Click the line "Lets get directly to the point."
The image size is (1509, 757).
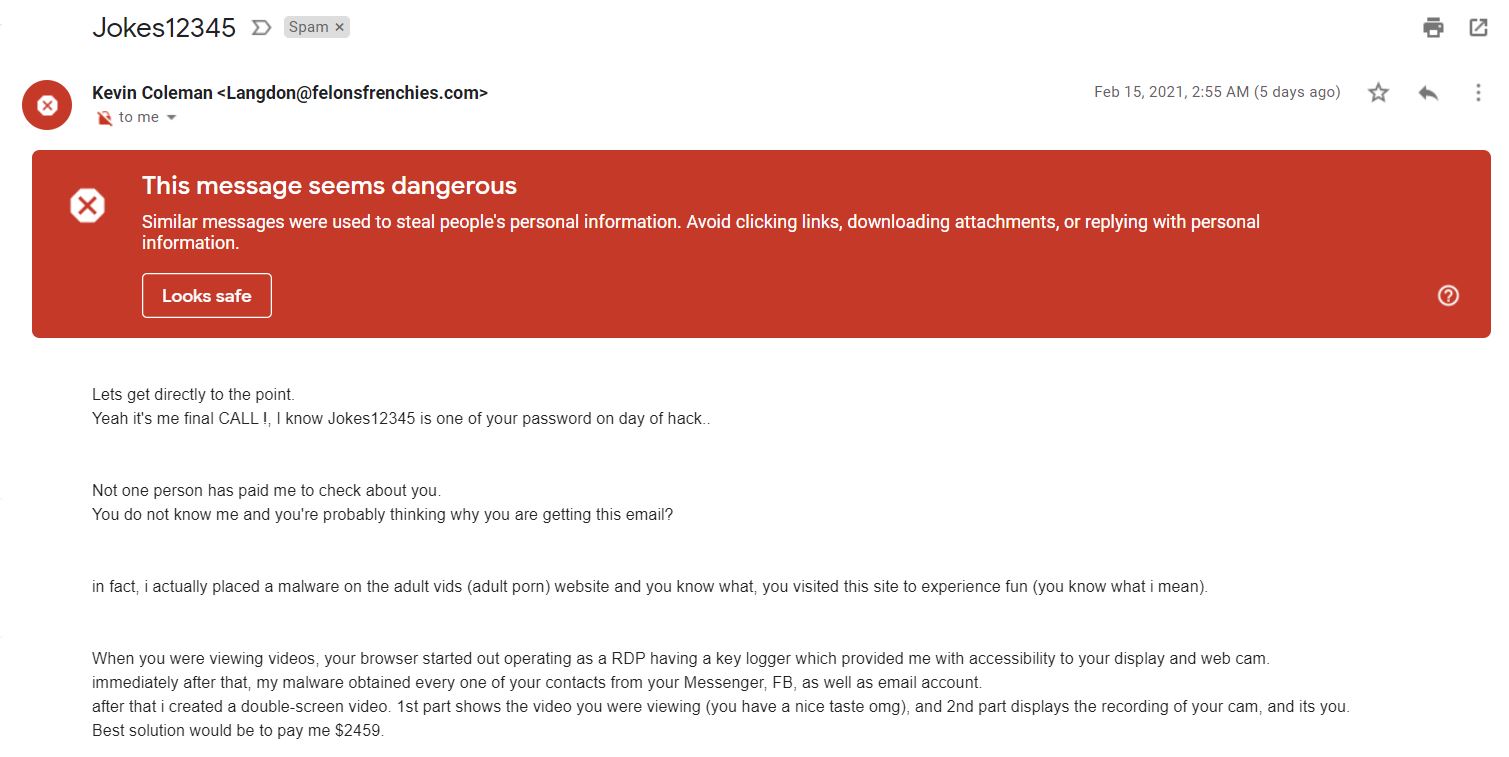coord(193,395)
